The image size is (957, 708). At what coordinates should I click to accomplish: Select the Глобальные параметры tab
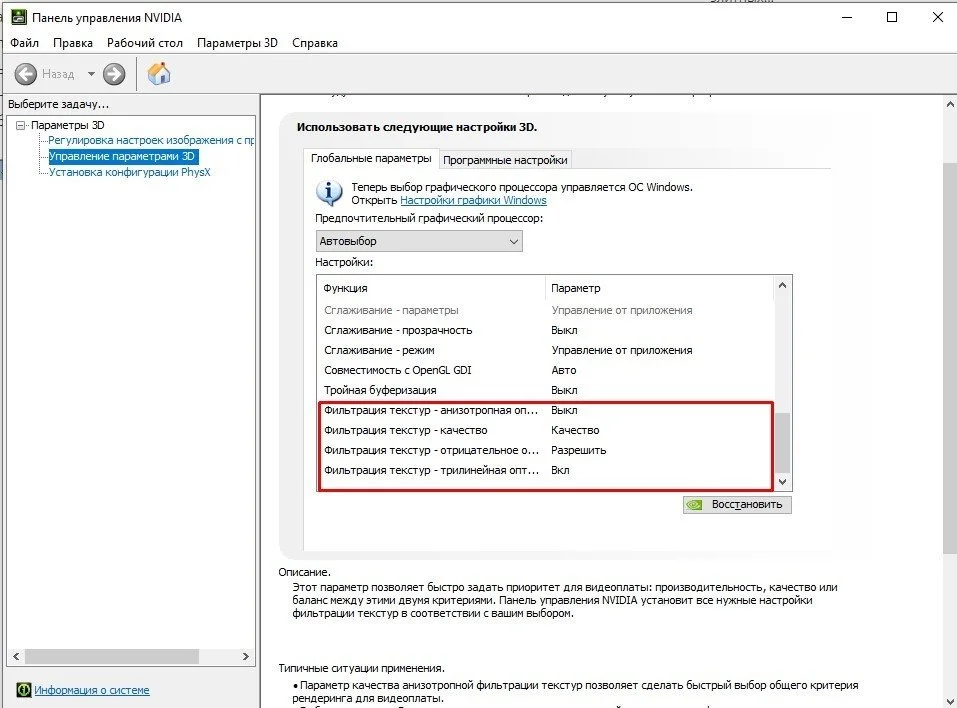tap(371, 158)
